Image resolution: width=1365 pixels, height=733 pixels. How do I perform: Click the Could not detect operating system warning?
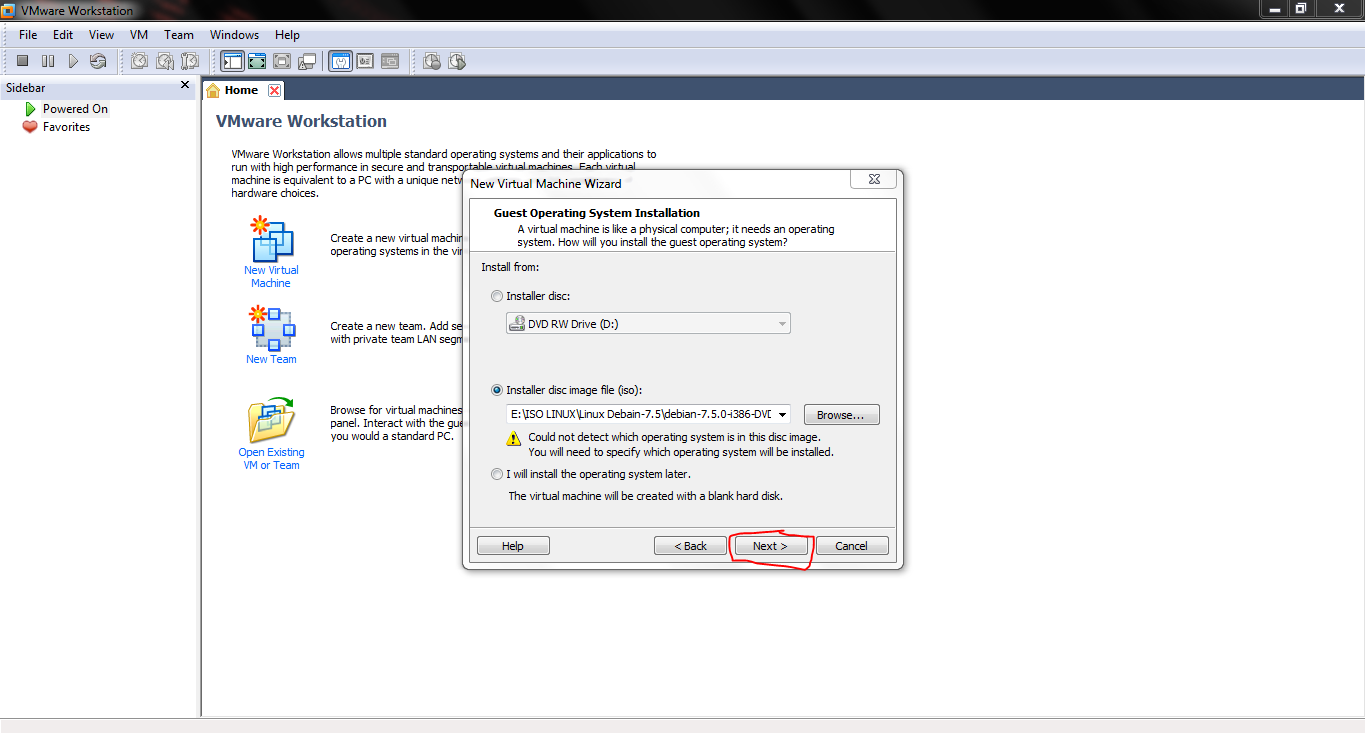[x=681, y=445]
